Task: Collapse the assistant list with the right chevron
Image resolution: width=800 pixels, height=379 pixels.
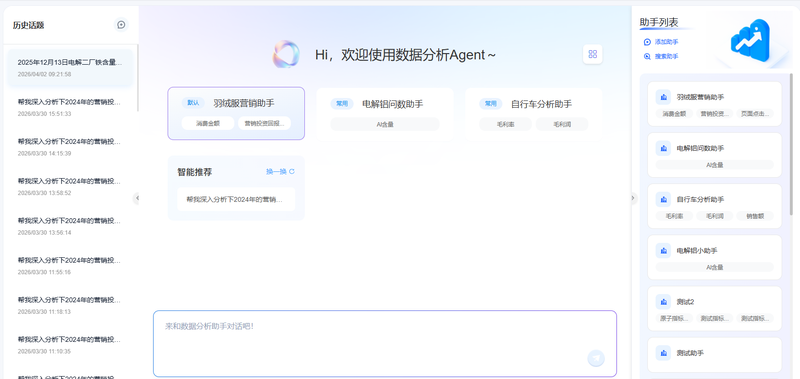Action: [633, 198]
